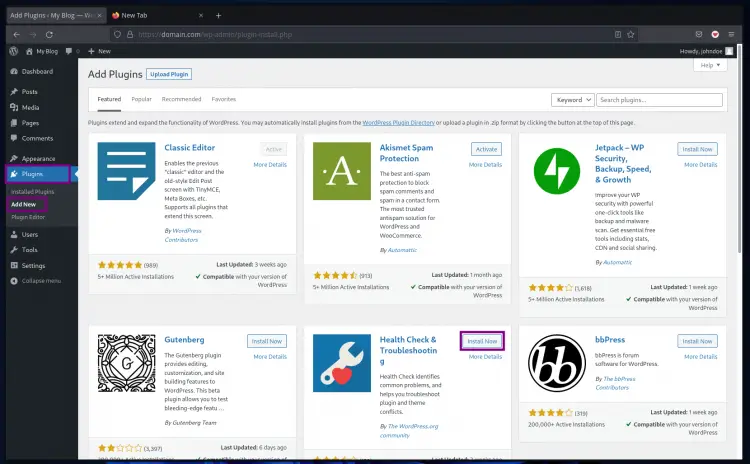Image resolution: width=750 pixels, height=464 pixels.
Task: Open Howdy, johndoe account menu
Action: (x=706, y=51)
